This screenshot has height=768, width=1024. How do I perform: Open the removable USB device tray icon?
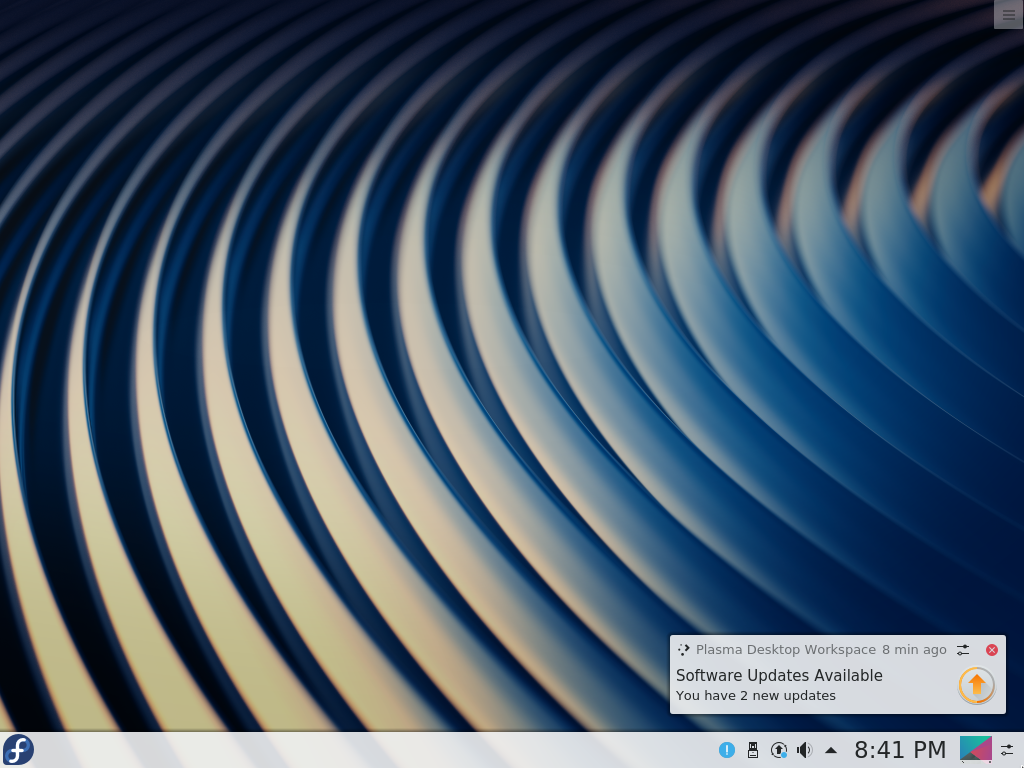pyautogui.click(x=753, y=750)
